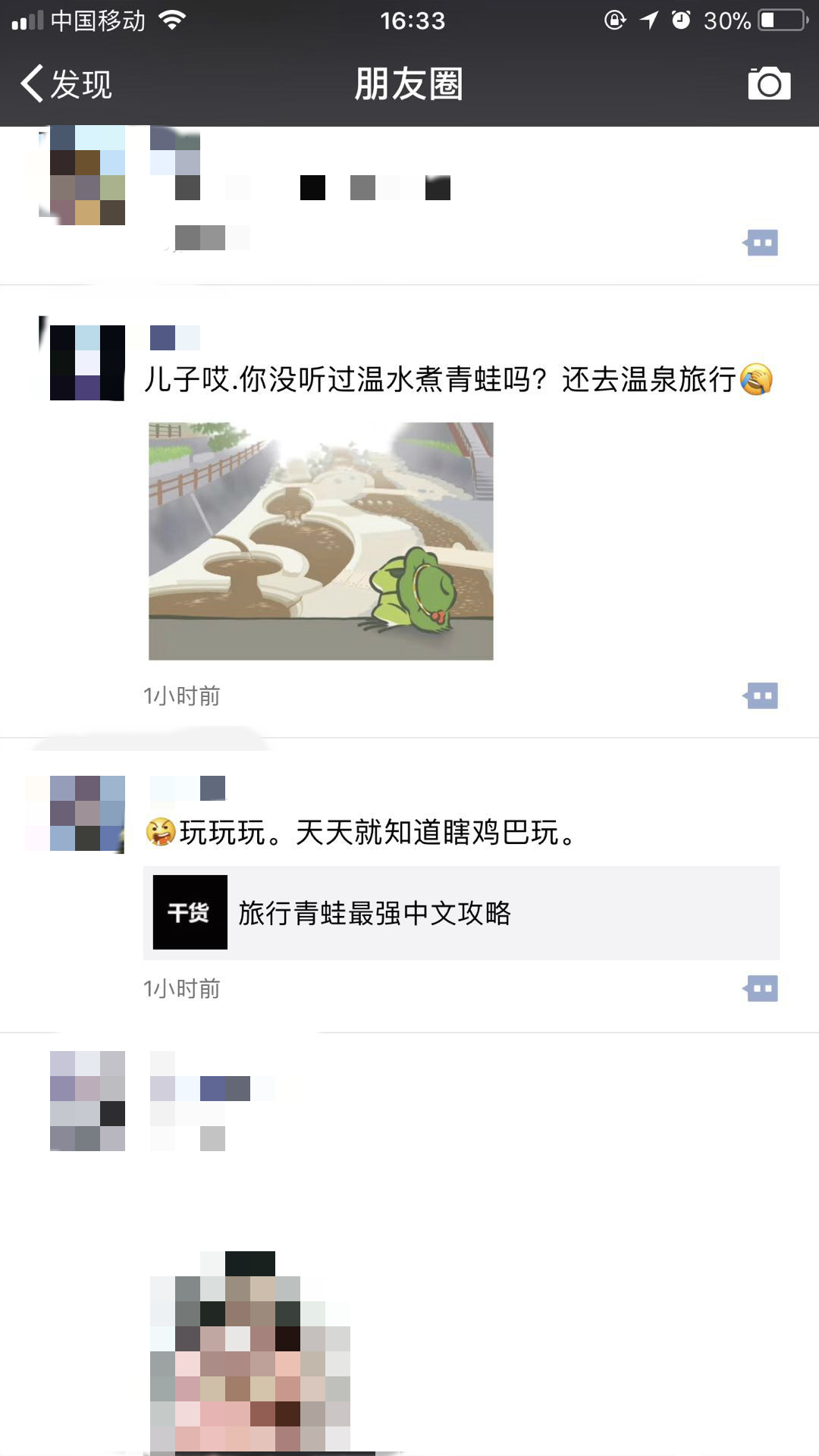The image size is (819, 1456).
Task: Open comment menu on the 玩玩玩 post
Action: click(x=761, y=988)
